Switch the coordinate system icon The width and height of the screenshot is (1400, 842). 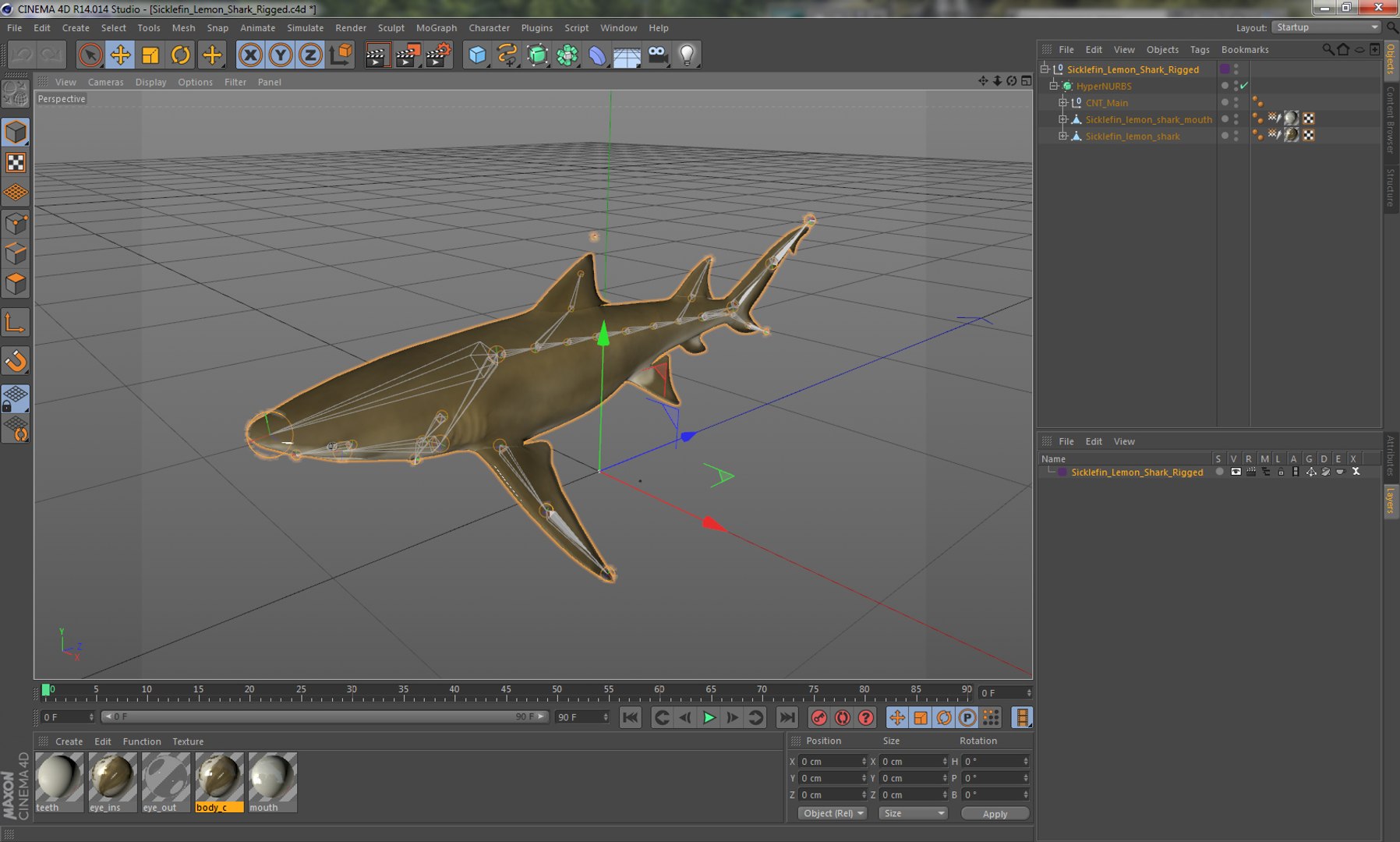click(341, 55)
